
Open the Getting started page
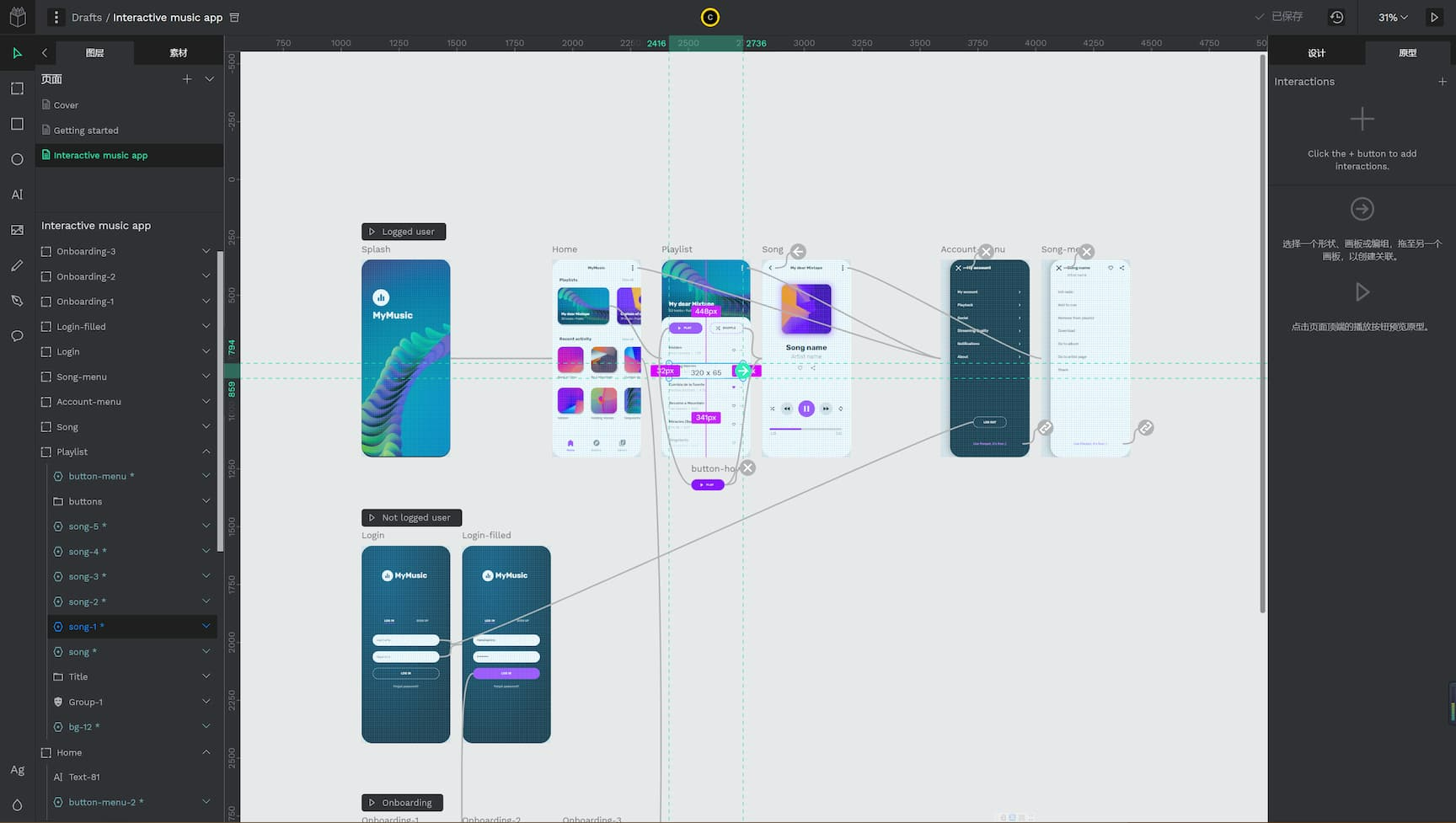click(x=86, y=131)
